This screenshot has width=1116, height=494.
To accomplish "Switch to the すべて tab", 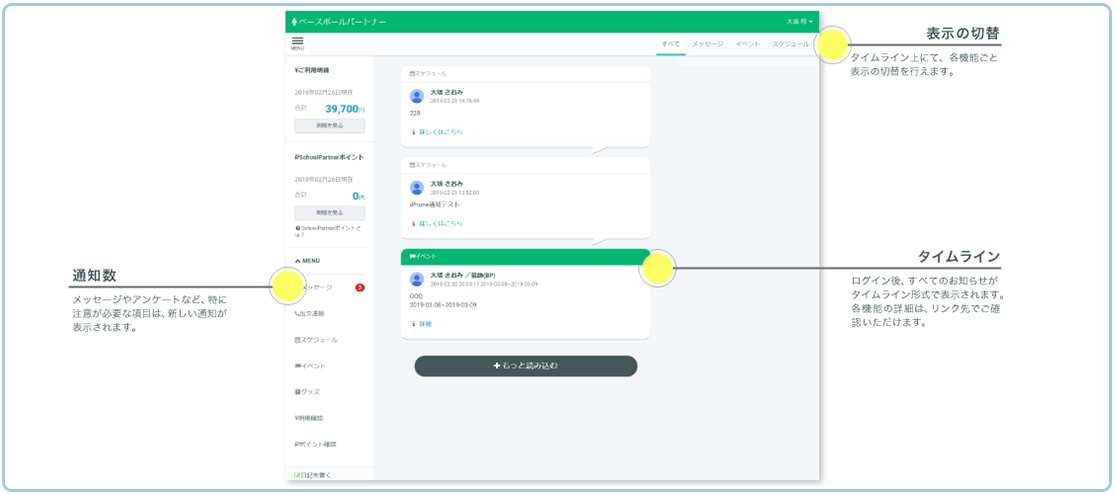I will click(x=670, y=45).
